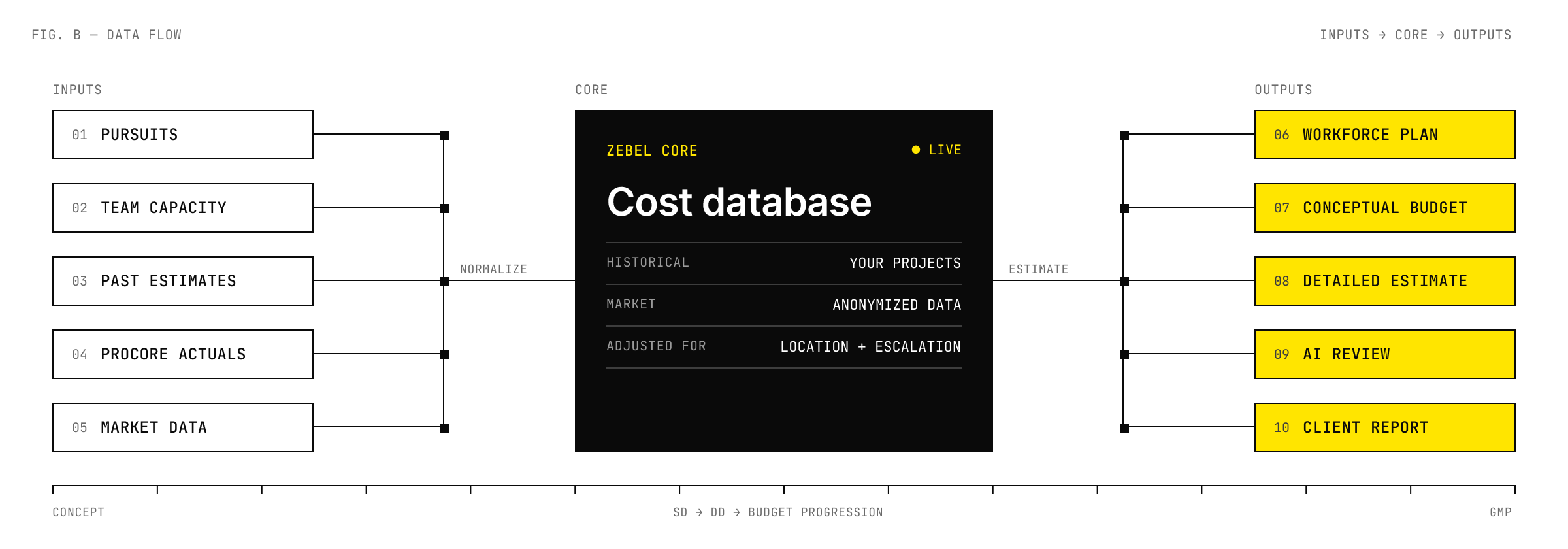Click the "GMP" timeline end label

pyautogui.click(x=1501, y=512)
